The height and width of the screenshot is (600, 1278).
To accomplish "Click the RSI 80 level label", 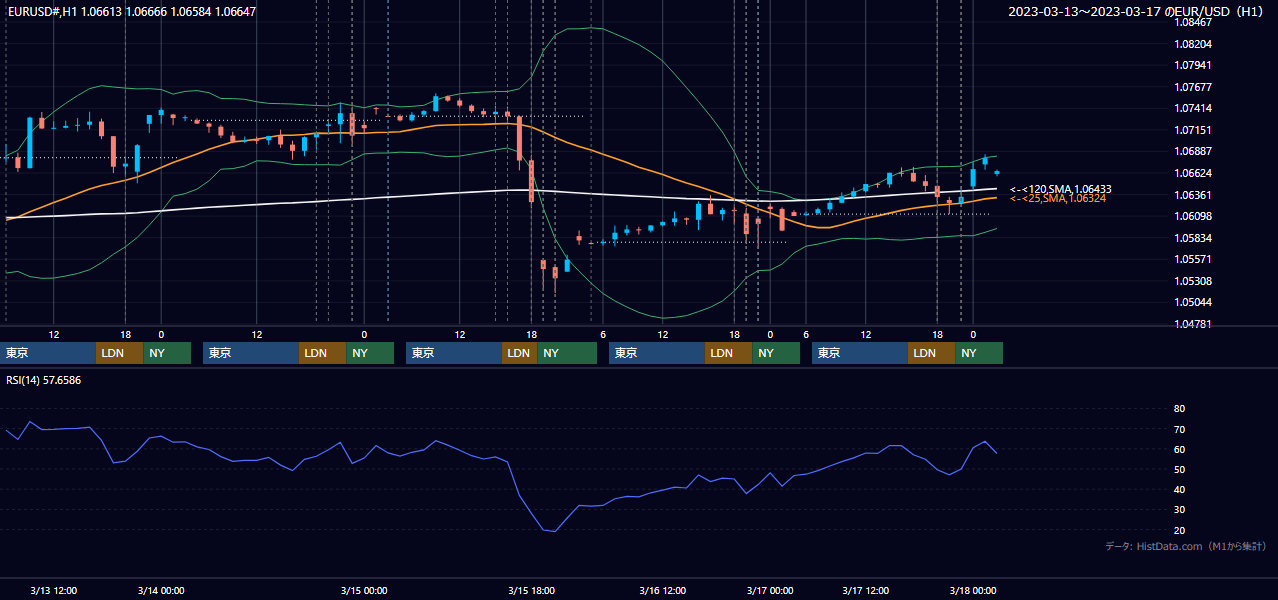I will pos(1179,409).
